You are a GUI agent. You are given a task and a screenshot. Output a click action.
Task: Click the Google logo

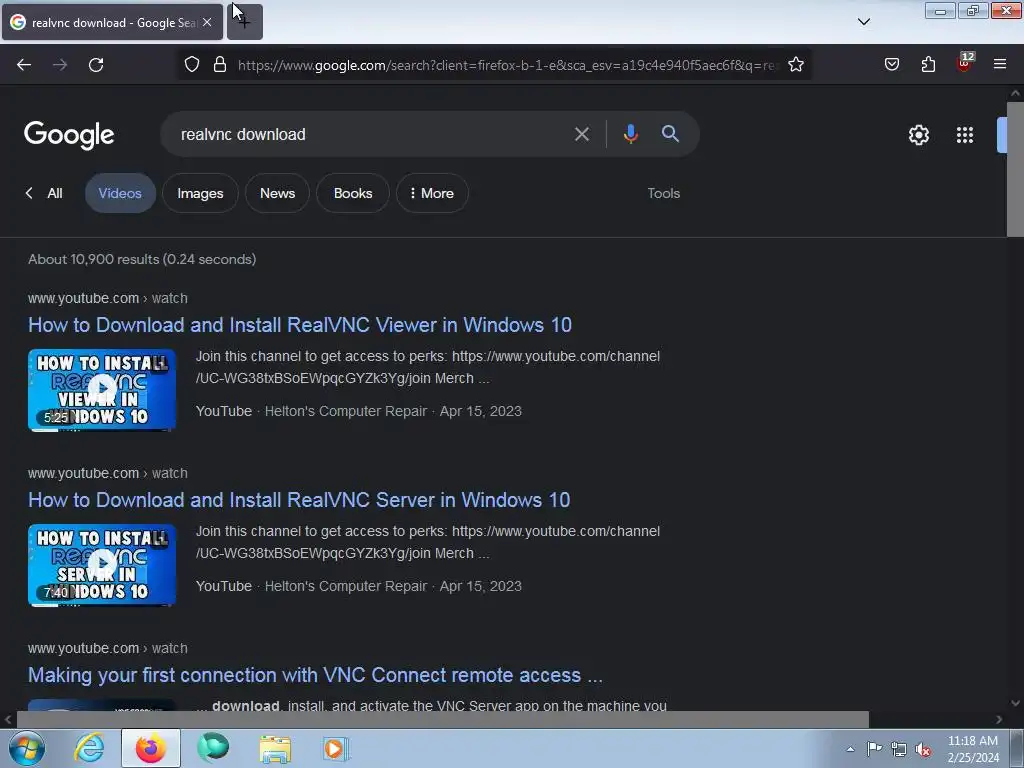coord(69,136)
